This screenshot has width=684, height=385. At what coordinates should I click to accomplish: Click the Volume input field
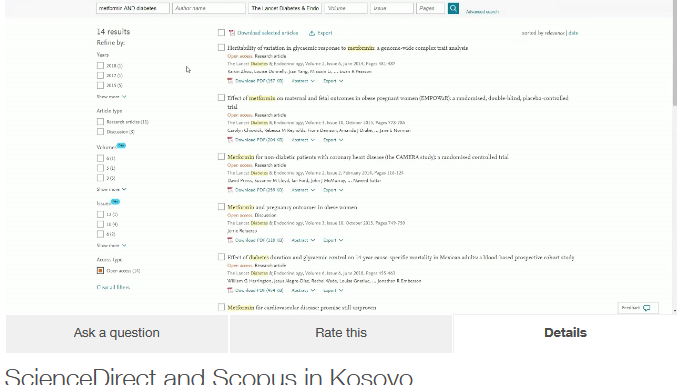point(345,8)
